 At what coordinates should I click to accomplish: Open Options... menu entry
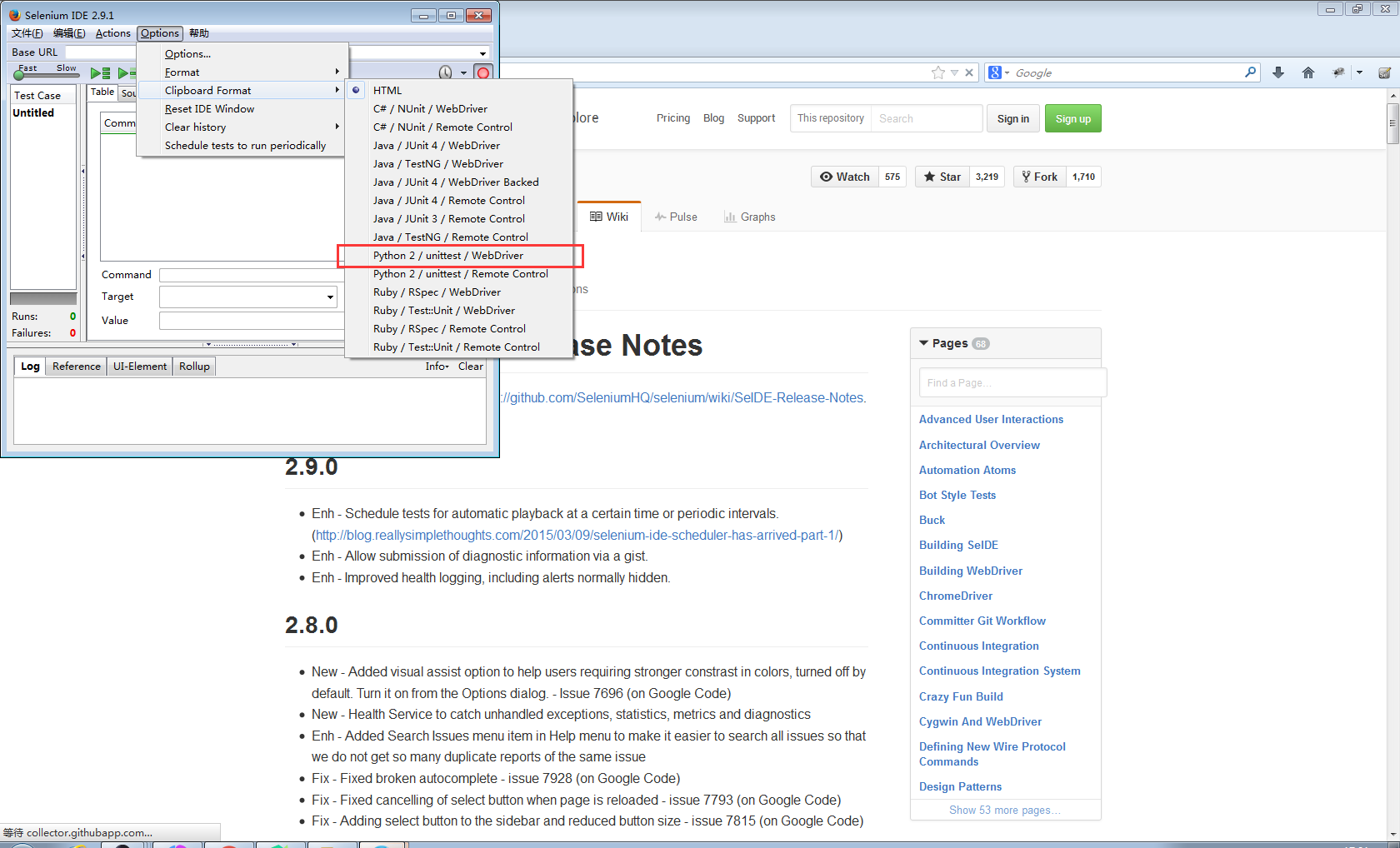tap(242, 53)
